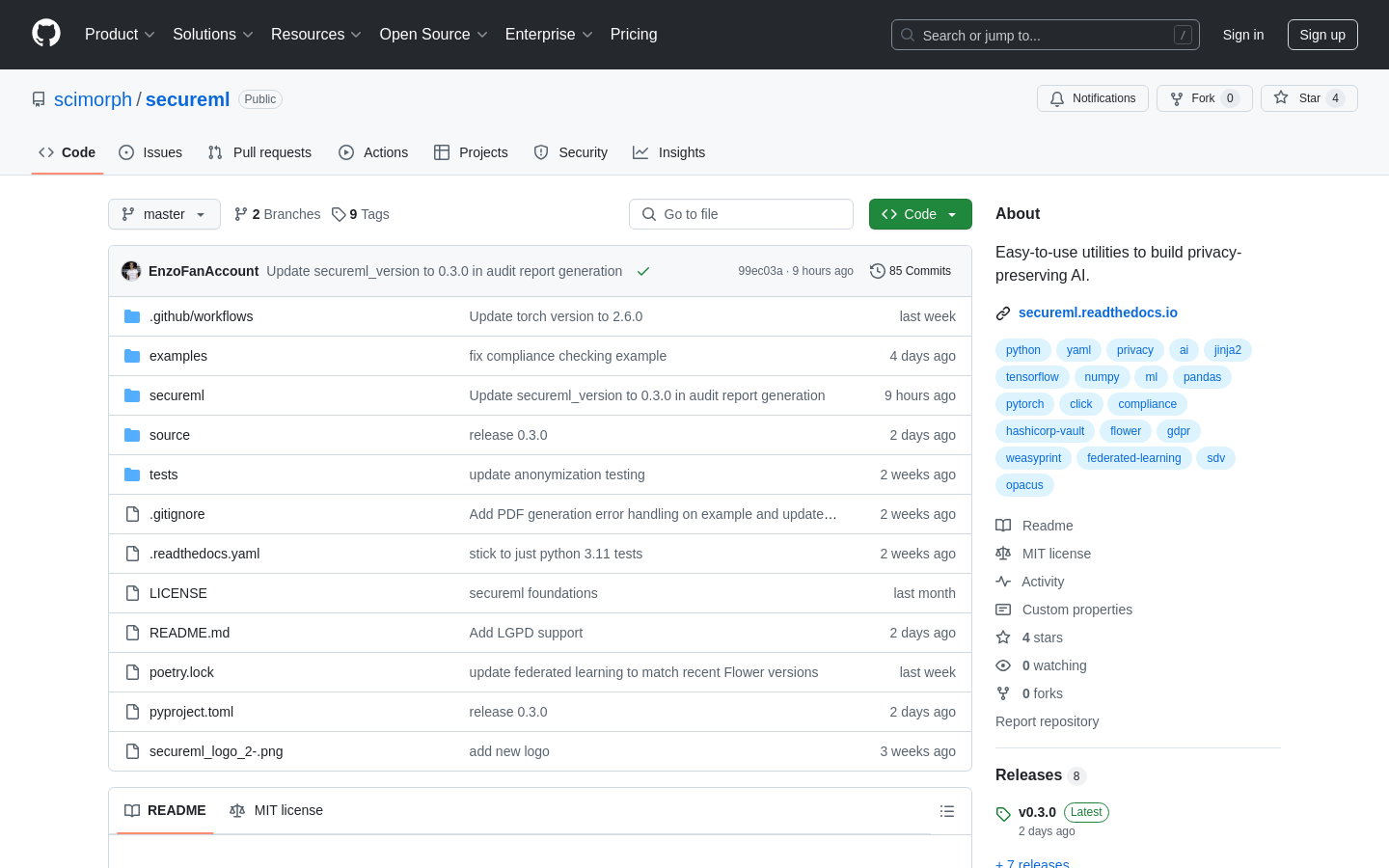Click the python topic tag
Viewport: 1389px width, 868px height.
coord(1022,350)
